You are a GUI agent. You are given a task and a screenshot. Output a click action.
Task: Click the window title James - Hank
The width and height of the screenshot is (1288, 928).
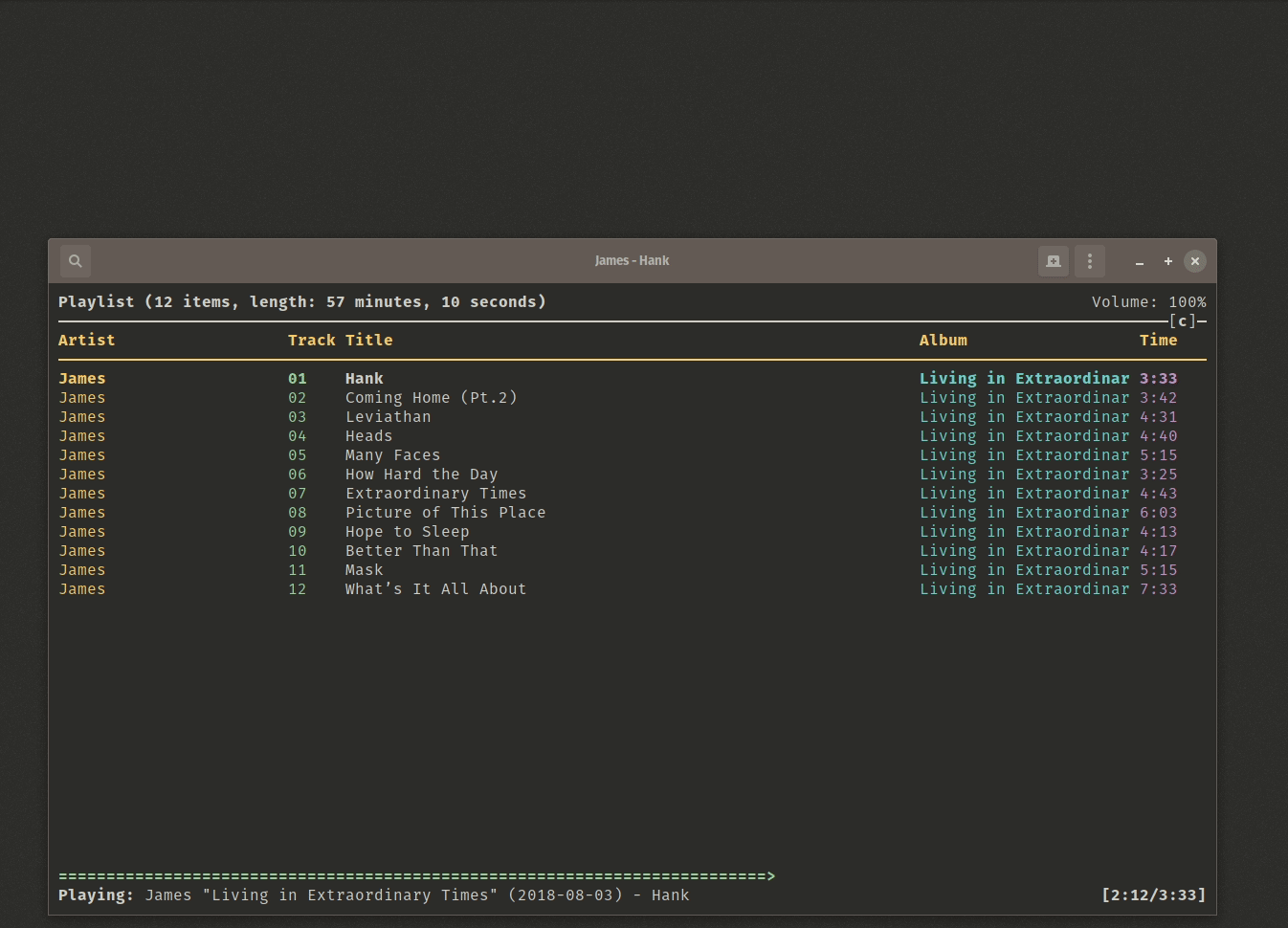click(632, 261)
